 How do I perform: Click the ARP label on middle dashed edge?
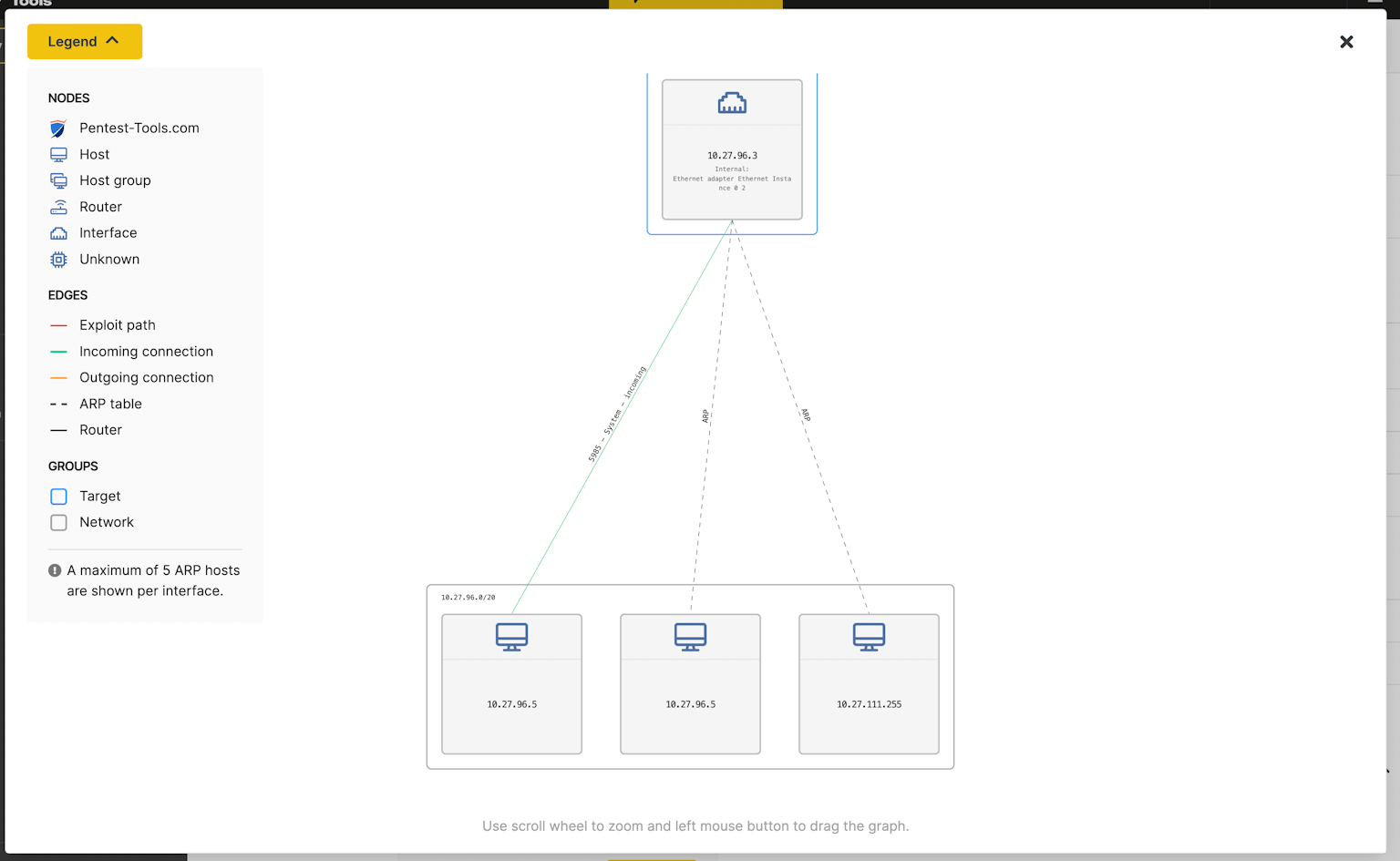click(705, 416)
